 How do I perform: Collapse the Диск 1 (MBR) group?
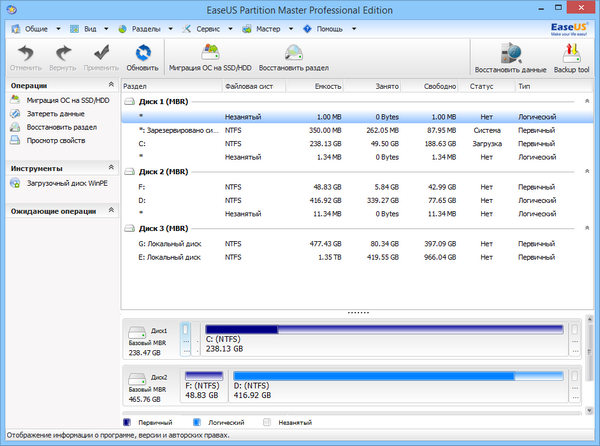click(587, 101)
